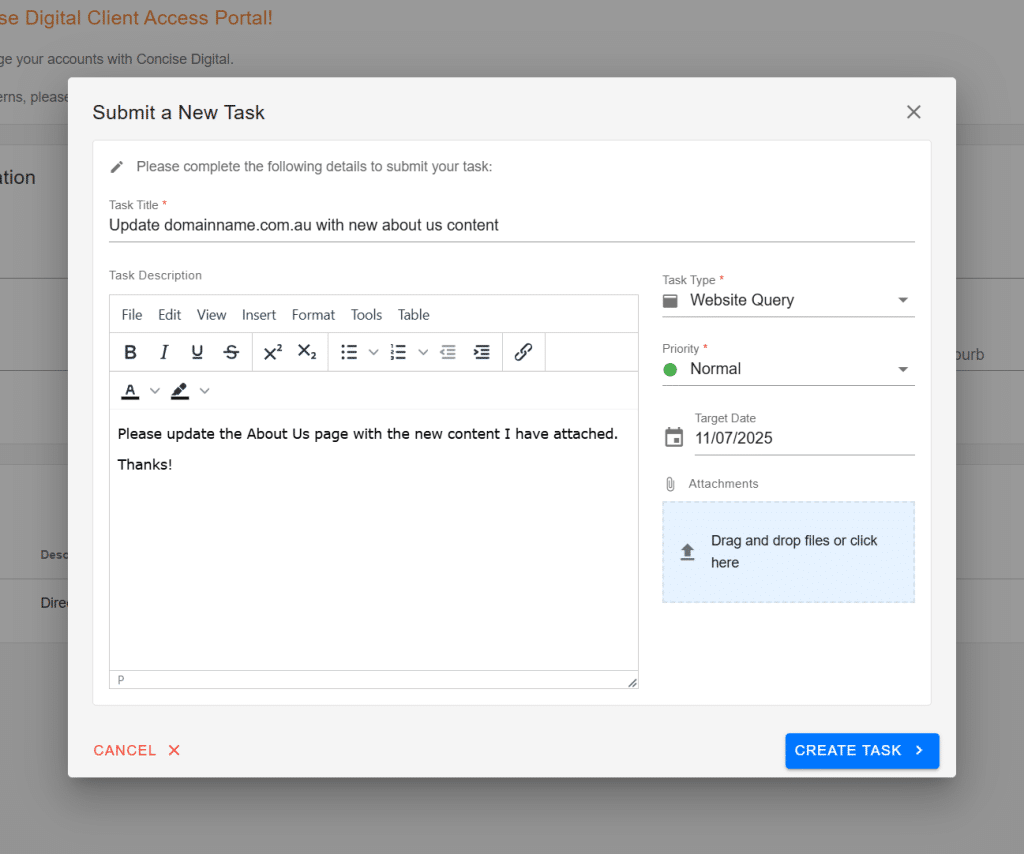This screenshot has height=854, width=1024.
Task: Enable superscript formatting
Action: (273, 352)
